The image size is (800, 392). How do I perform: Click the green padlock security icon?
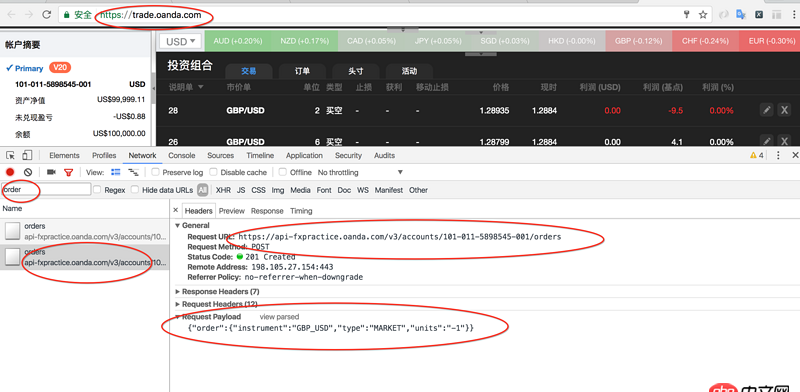66,15
